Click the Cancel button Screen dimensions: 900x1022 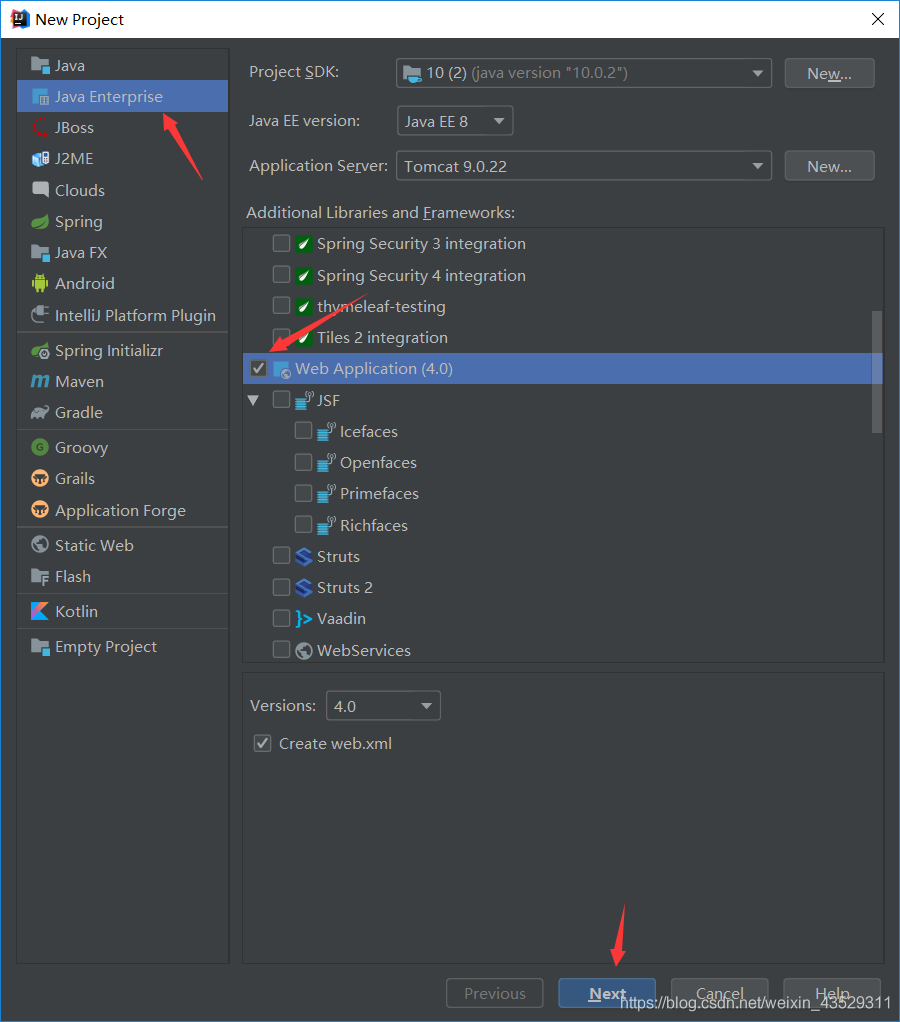tap(719, 993)
